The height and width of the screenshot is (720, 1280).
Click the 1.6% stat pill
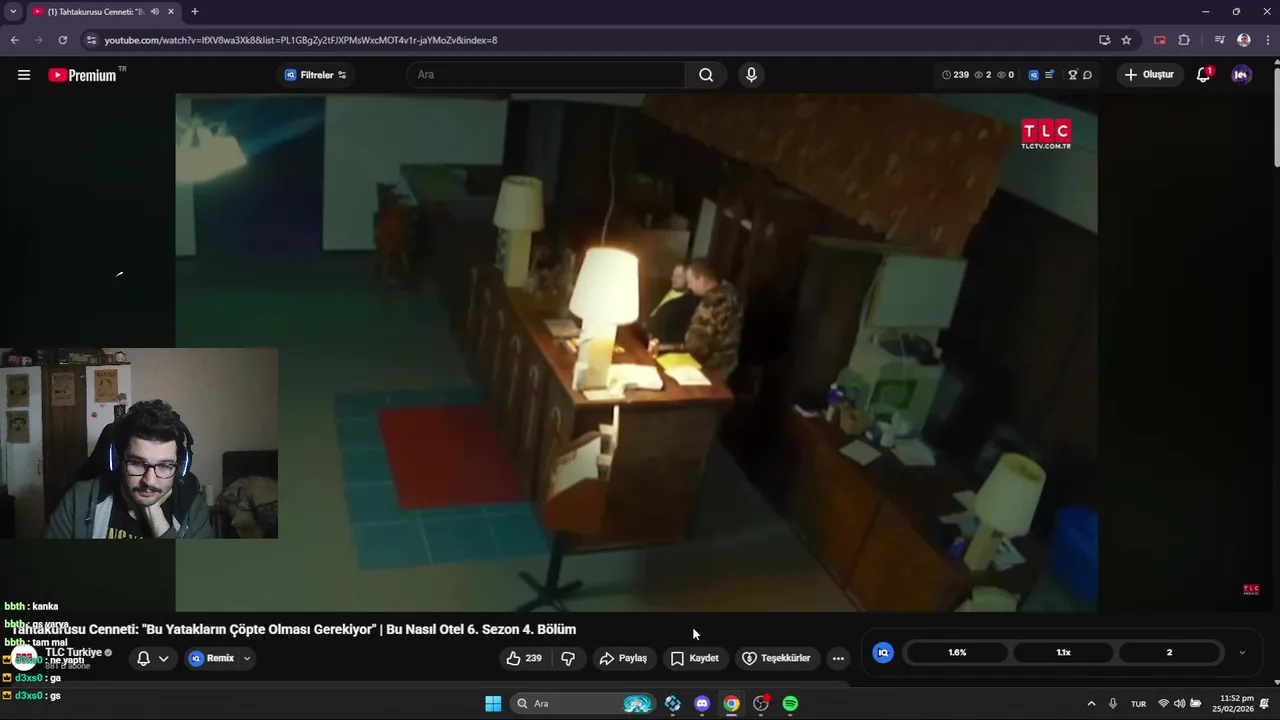point(957,652)
